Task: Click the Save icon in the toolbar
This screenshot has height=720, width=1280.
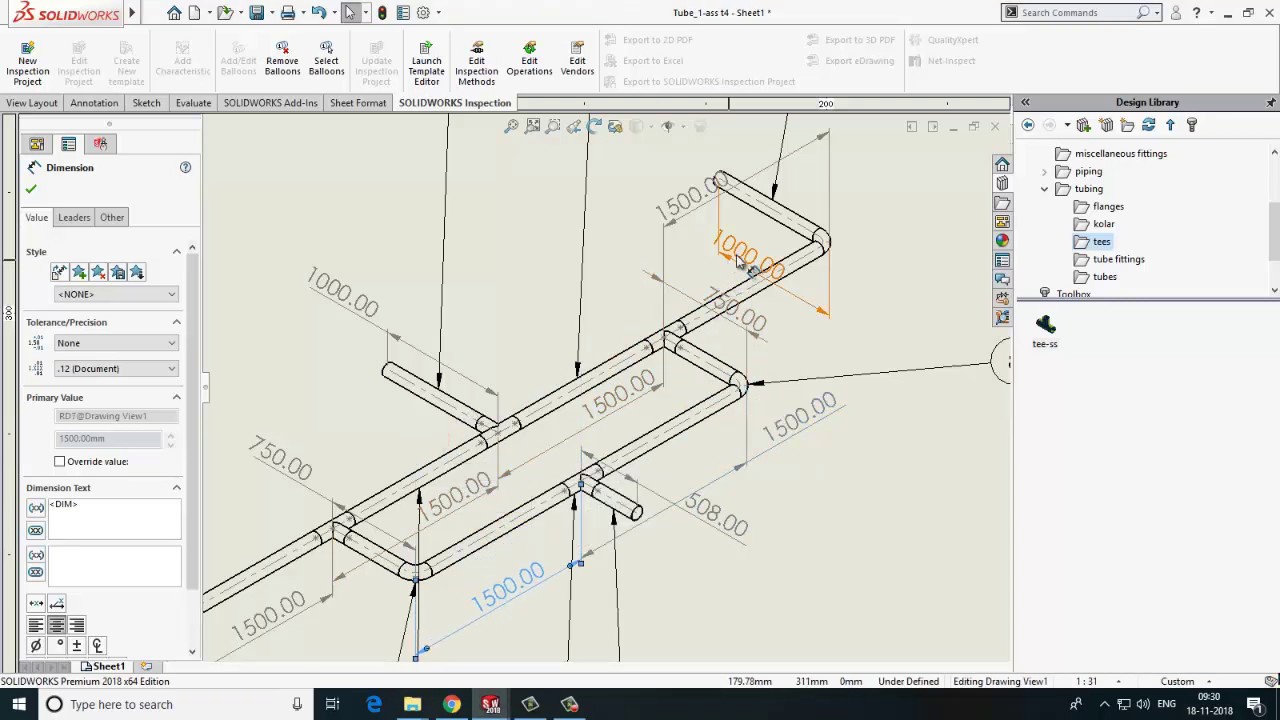Action: (x=257, y=13)
